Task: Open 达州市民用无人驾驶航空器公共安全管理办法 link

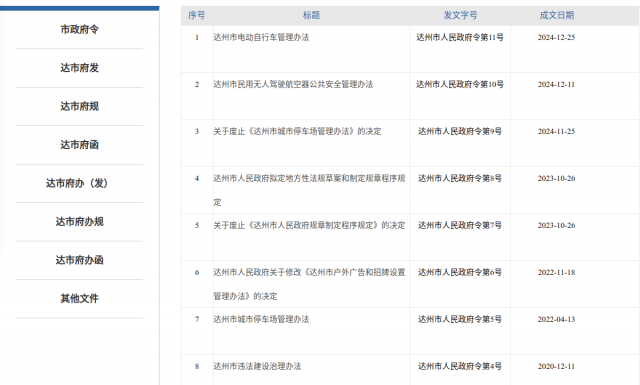Action: point(293,85)
